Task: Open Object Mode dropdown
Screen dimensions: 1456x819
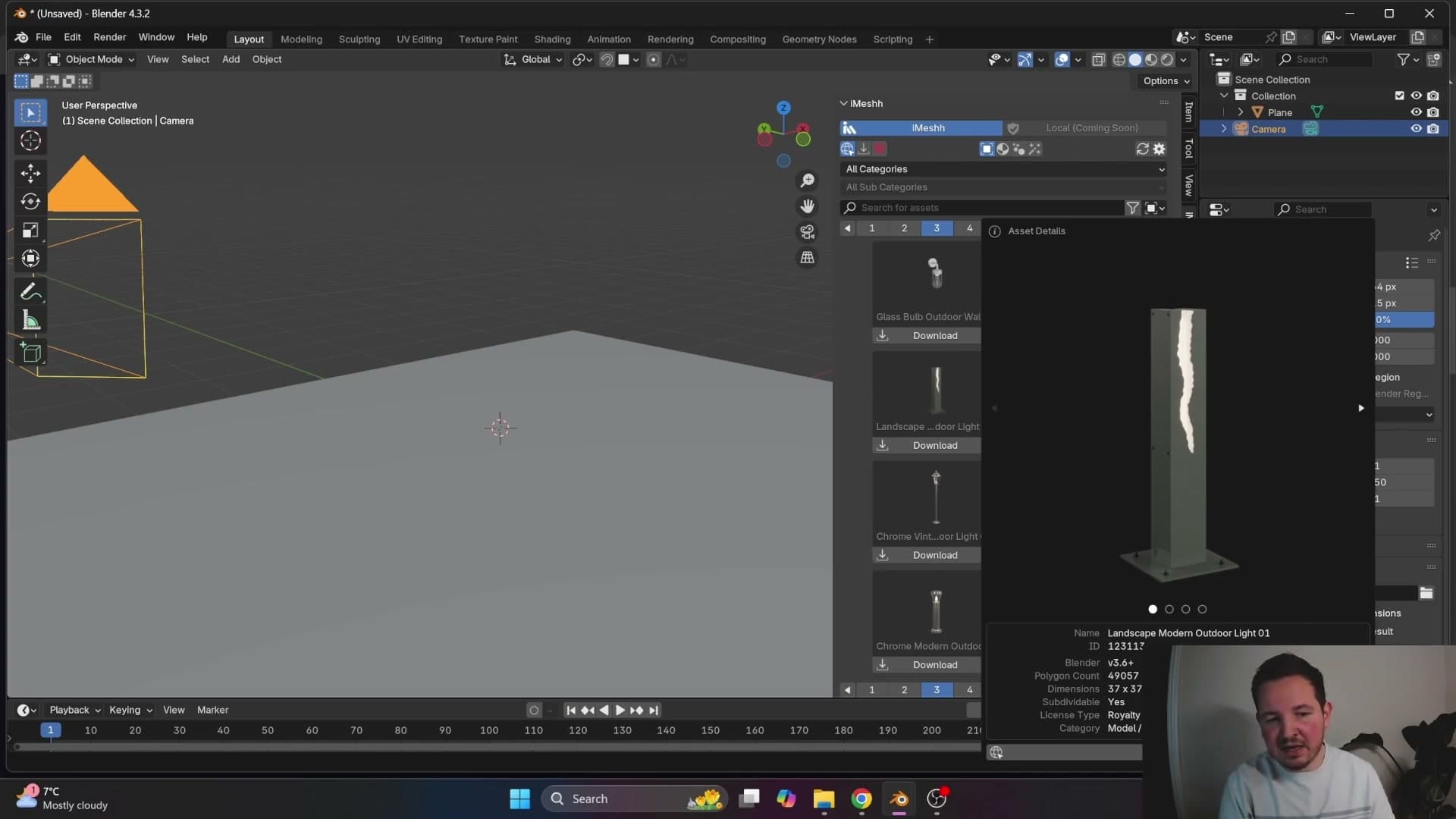Action: click(92, 59)
